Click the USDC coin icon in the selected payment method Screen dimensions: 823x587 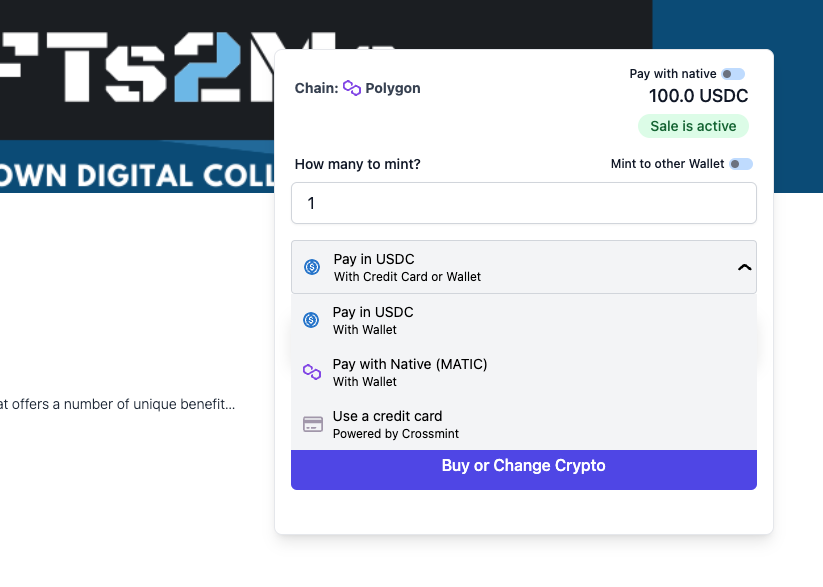coord(312,267)
